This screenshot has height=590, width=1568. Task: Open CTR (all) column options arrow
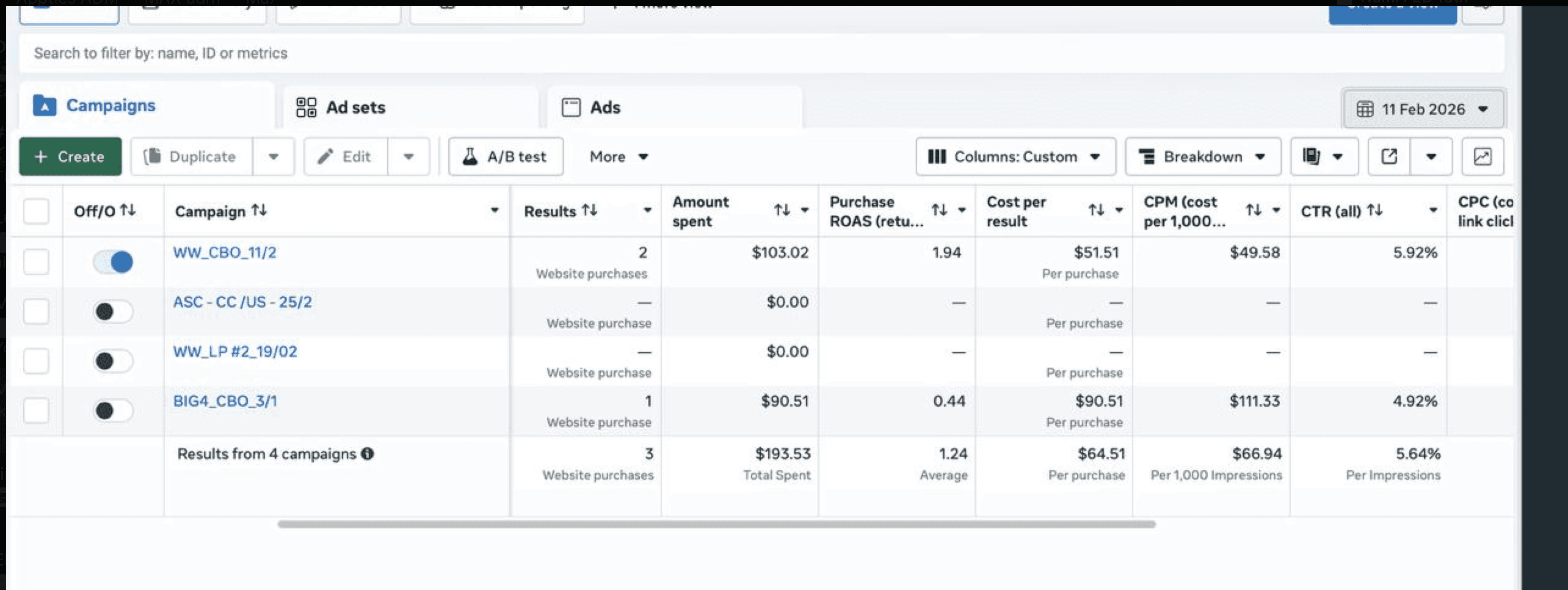pyautogui.click(x=1433, y=210)
